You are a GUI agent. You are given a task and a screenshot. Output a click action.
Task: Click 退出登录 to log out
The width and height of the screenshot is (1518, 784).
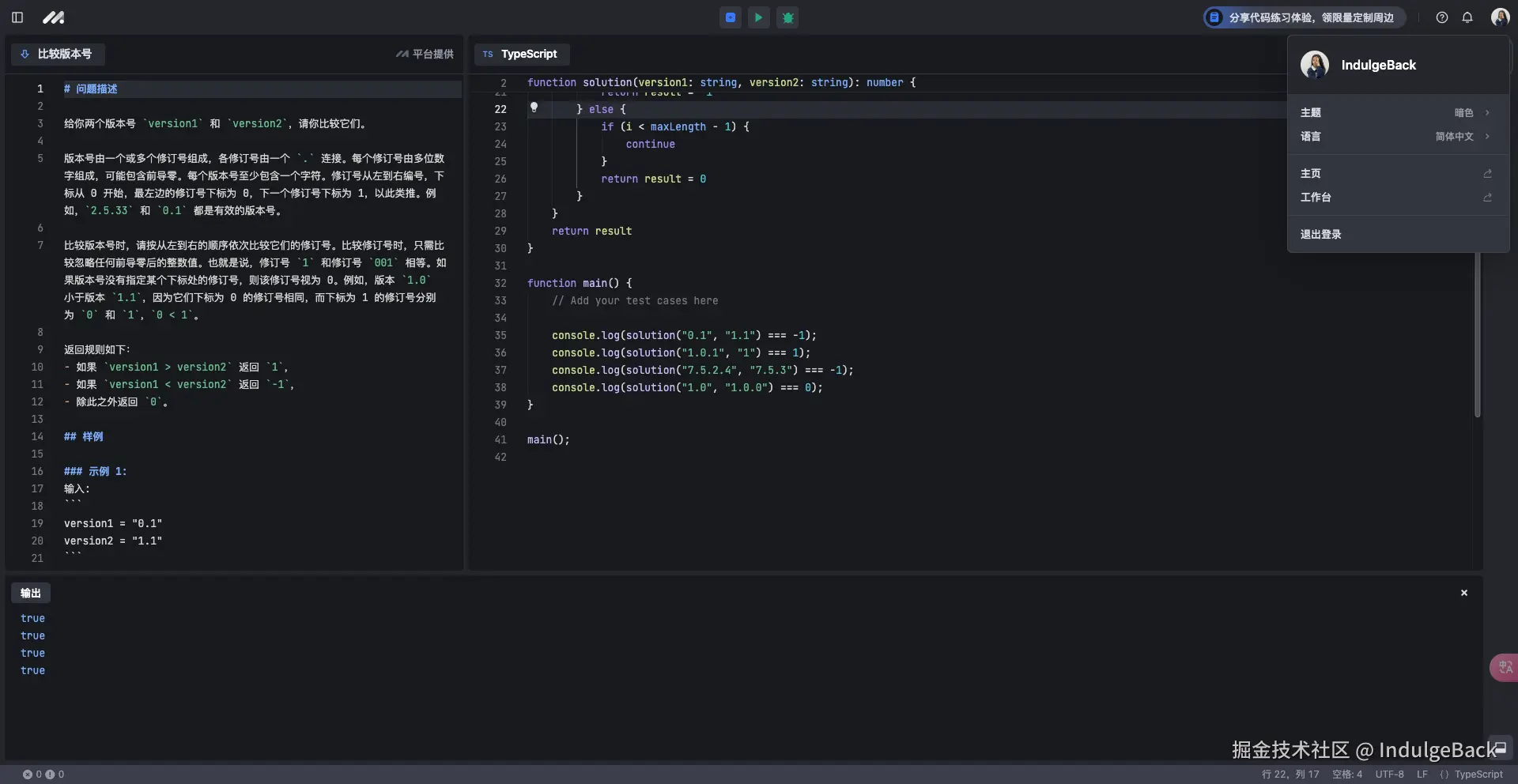[1321, 235]
